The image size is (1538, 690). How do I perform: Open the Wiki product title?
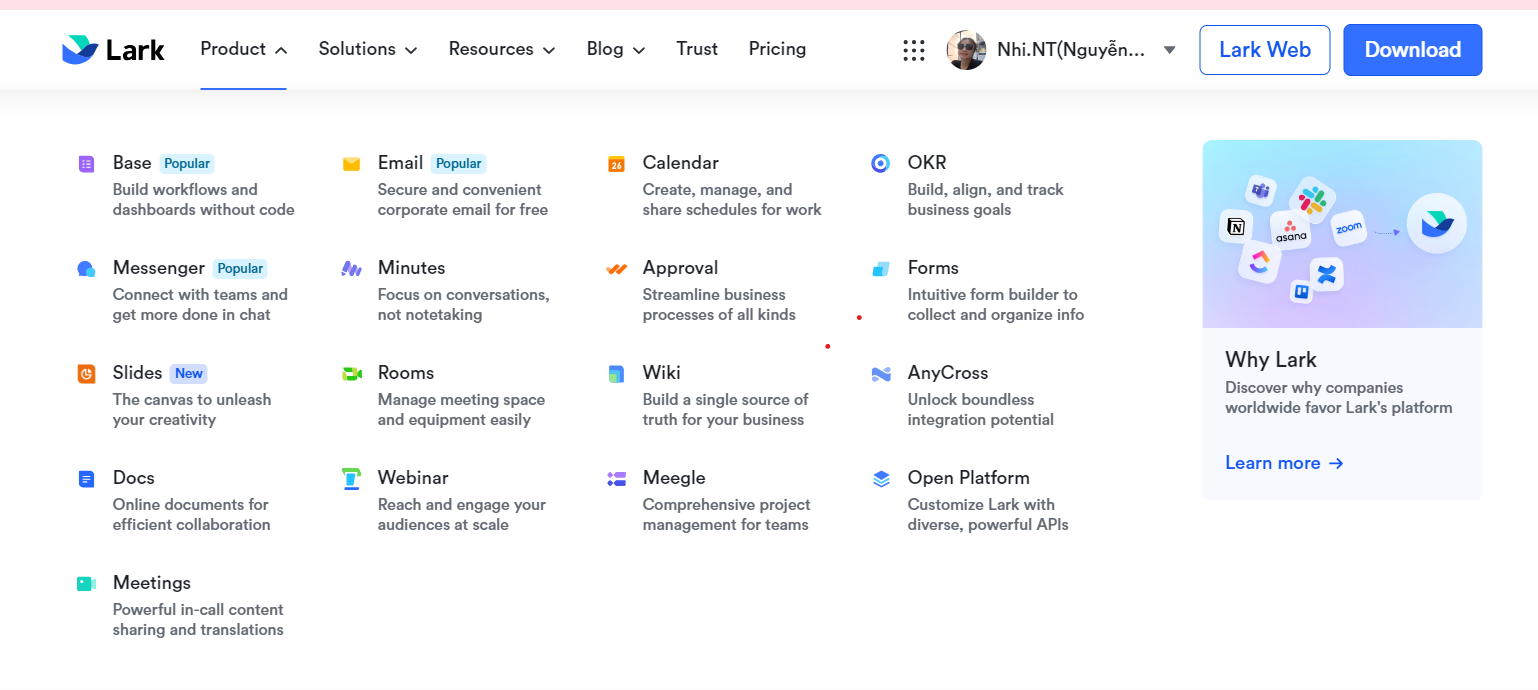point(662,373)
